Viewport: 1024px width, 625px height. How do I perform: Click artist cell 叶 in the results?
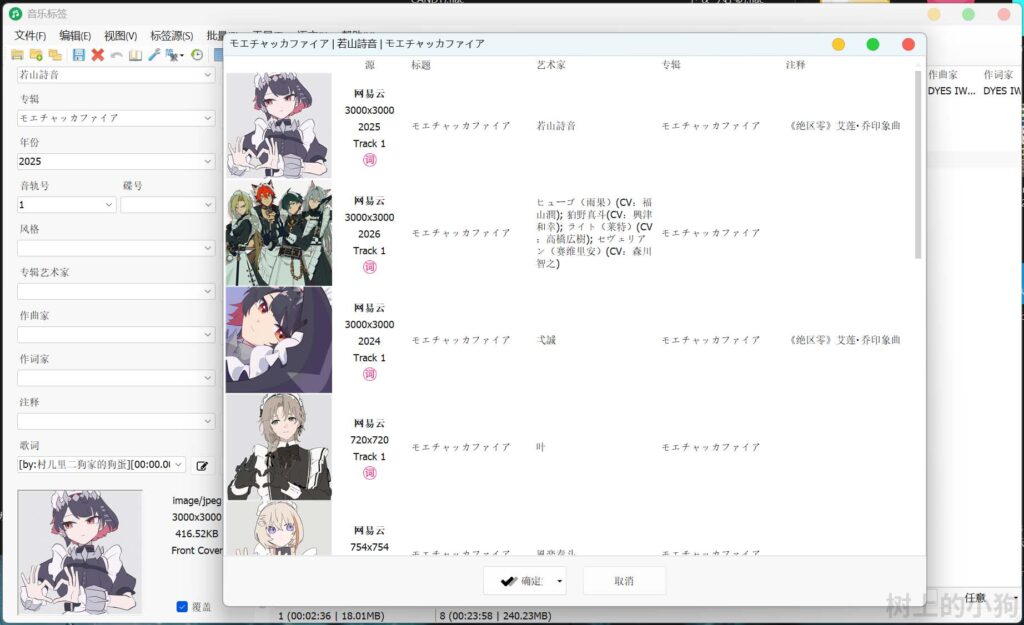(x=541, y=447)
